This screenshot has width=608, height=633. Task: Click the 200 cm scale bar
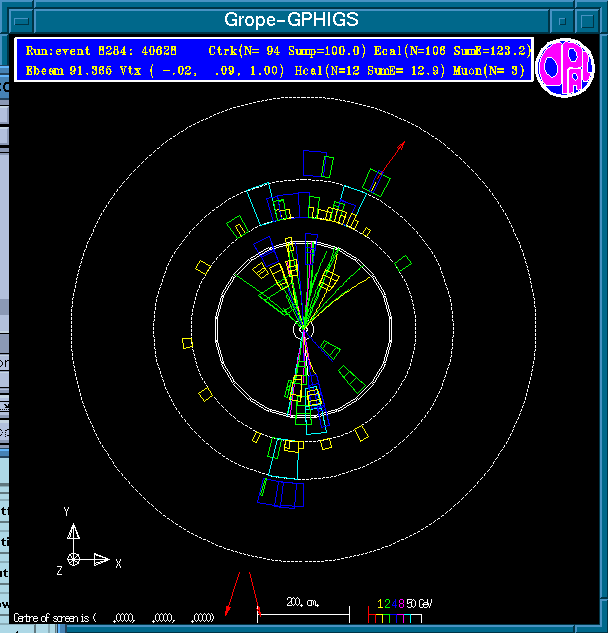(x=303, y=610)
